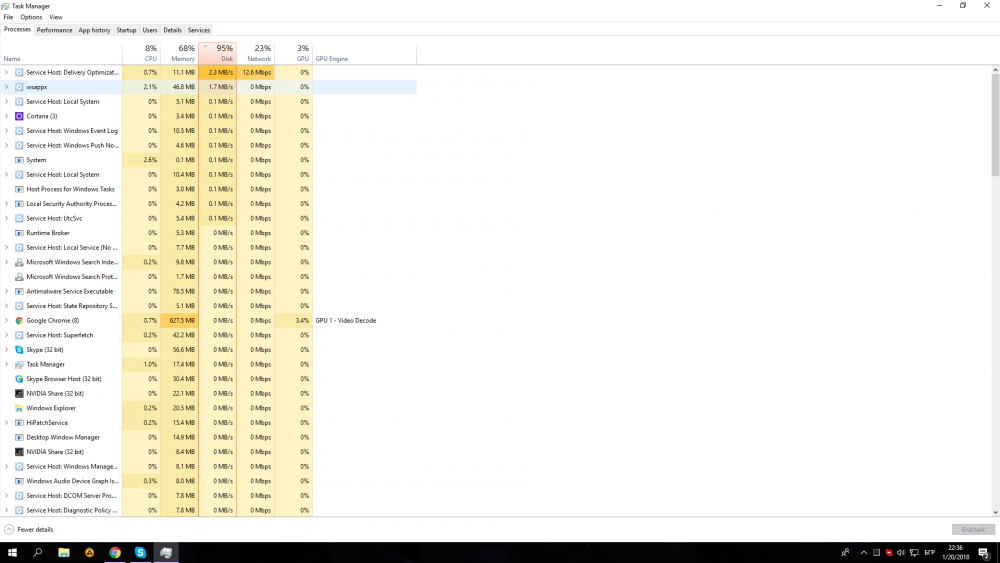Sort processes by CPU column
The width and height of the screenshot is (1000, 563).
[142, 53]
